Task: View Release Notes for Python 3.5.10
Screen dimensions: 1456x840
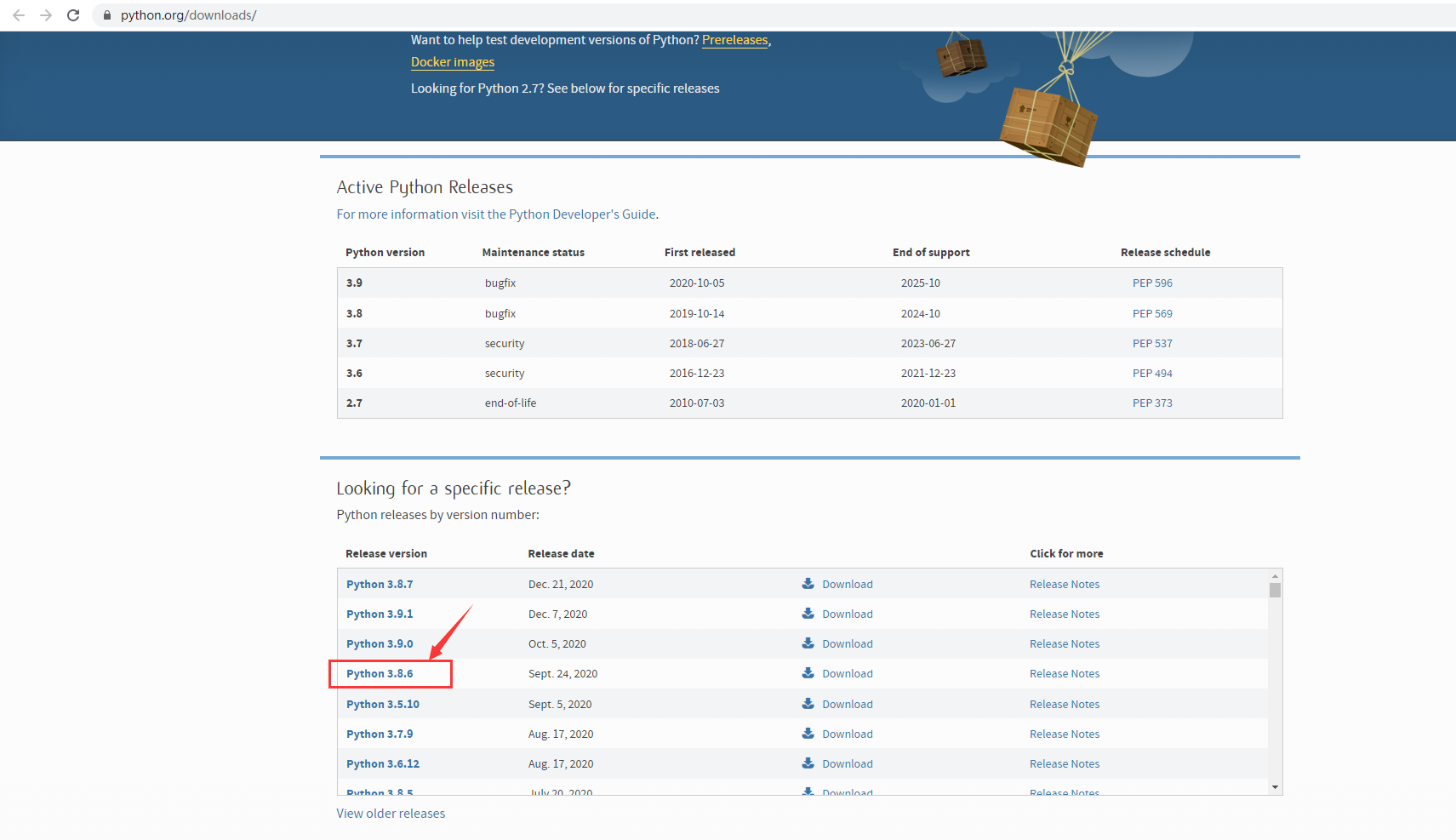Action: pos(1065,705)
